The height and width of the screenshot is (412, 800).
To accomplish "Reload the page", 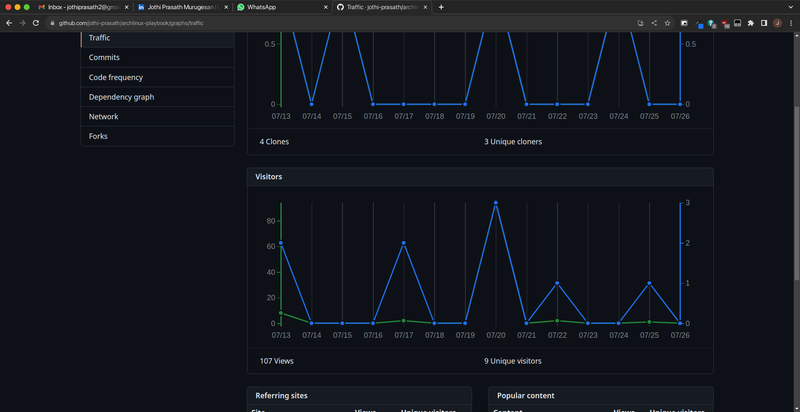I will (36, 22).
